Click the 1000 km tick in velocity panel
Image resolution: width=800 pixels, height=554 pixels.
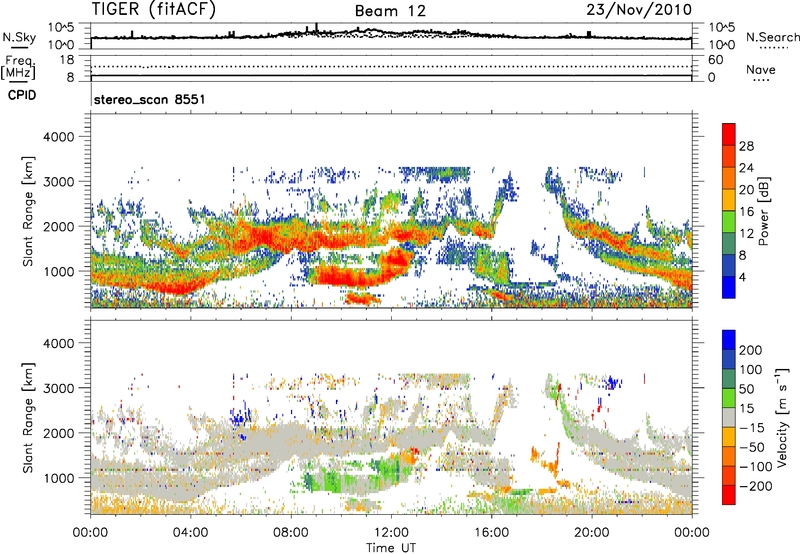coord(59,478)
